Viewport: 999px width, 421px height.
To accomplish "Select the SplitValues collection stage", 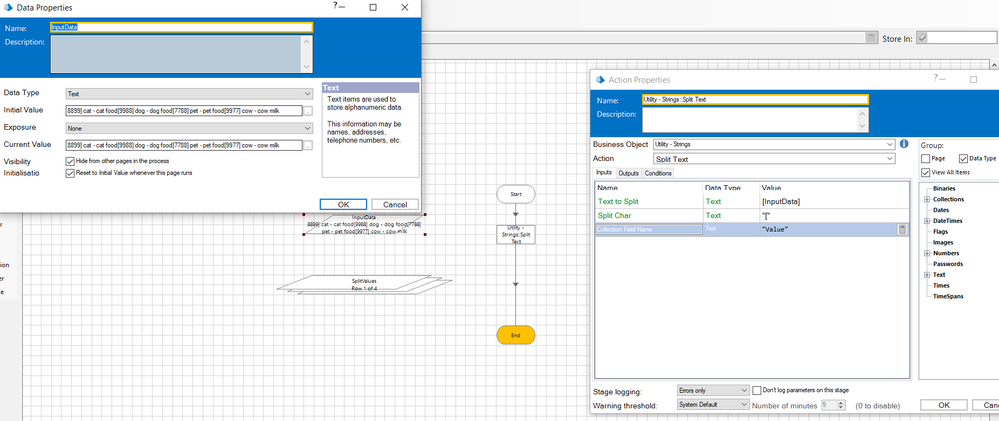I will 364,285.
